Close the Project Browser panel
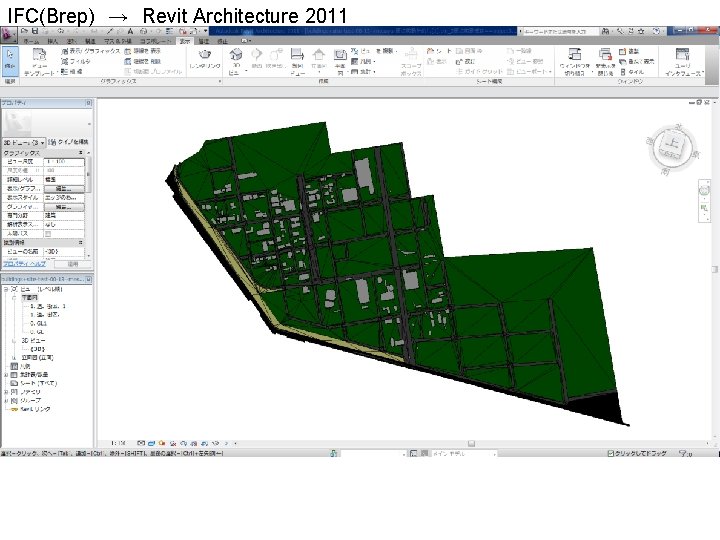 click(89, 279)
